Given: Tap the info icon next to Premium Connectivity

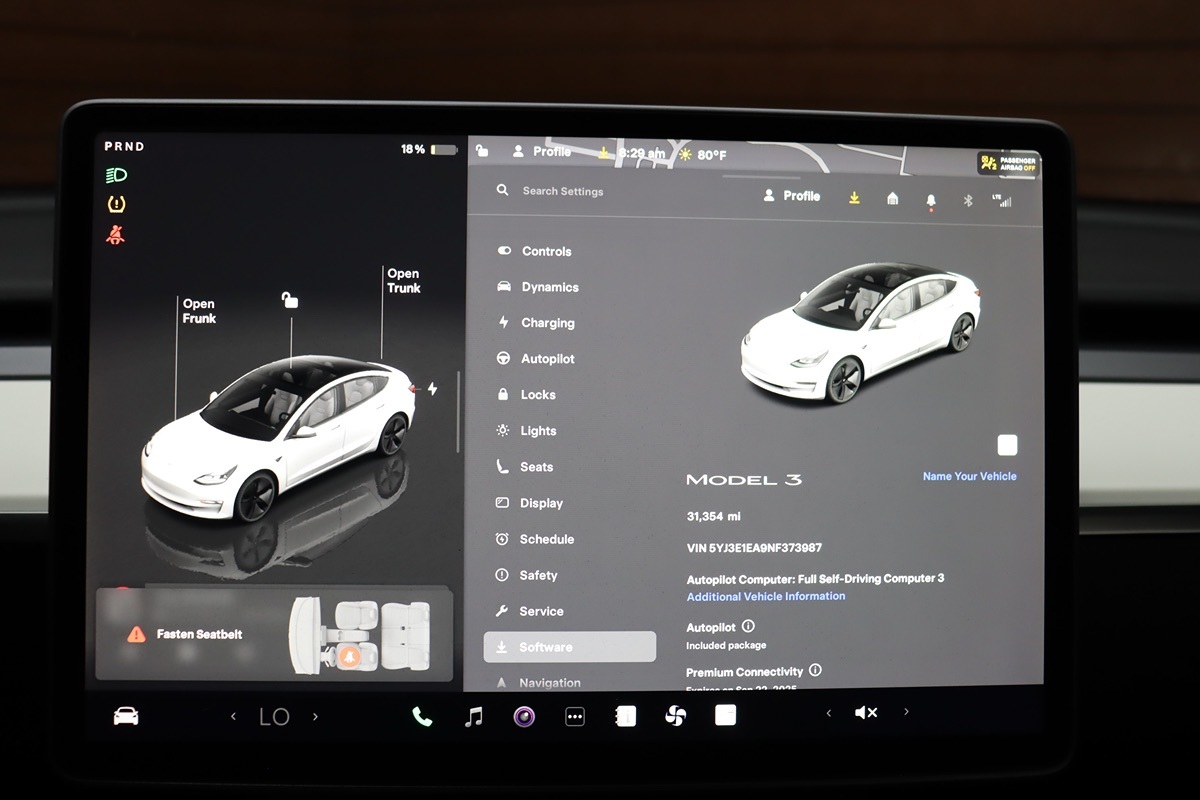Looking at the screenshot, I should click(815, 670).
